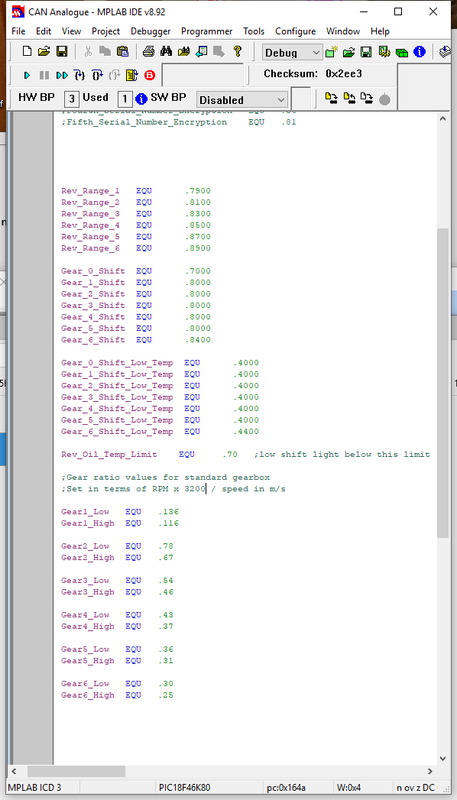Click the Paste clipboard icon
Viewport: 457px width, 800px height.
122,52
